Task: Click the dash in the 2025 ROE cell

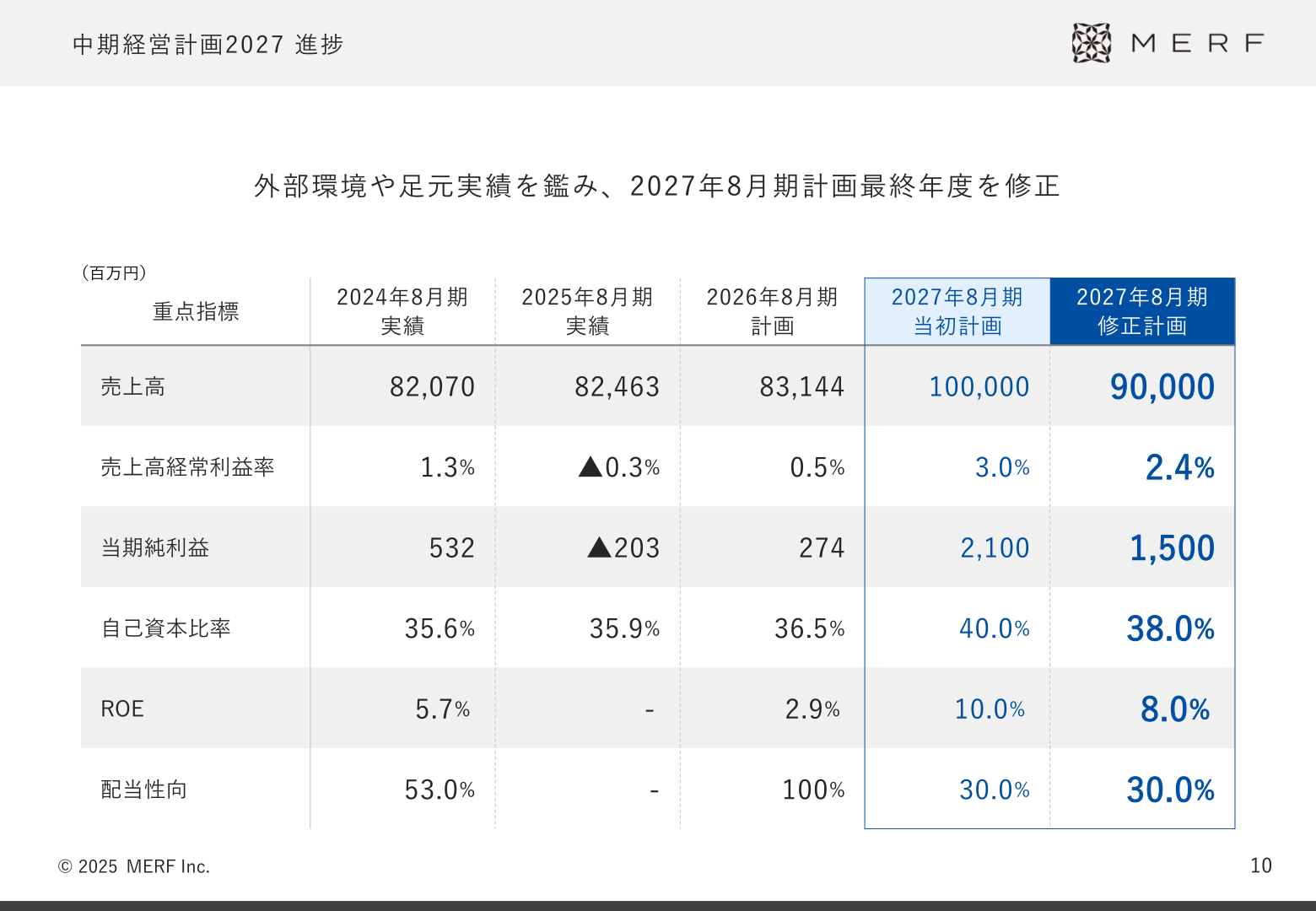Action: pos(650,710)
